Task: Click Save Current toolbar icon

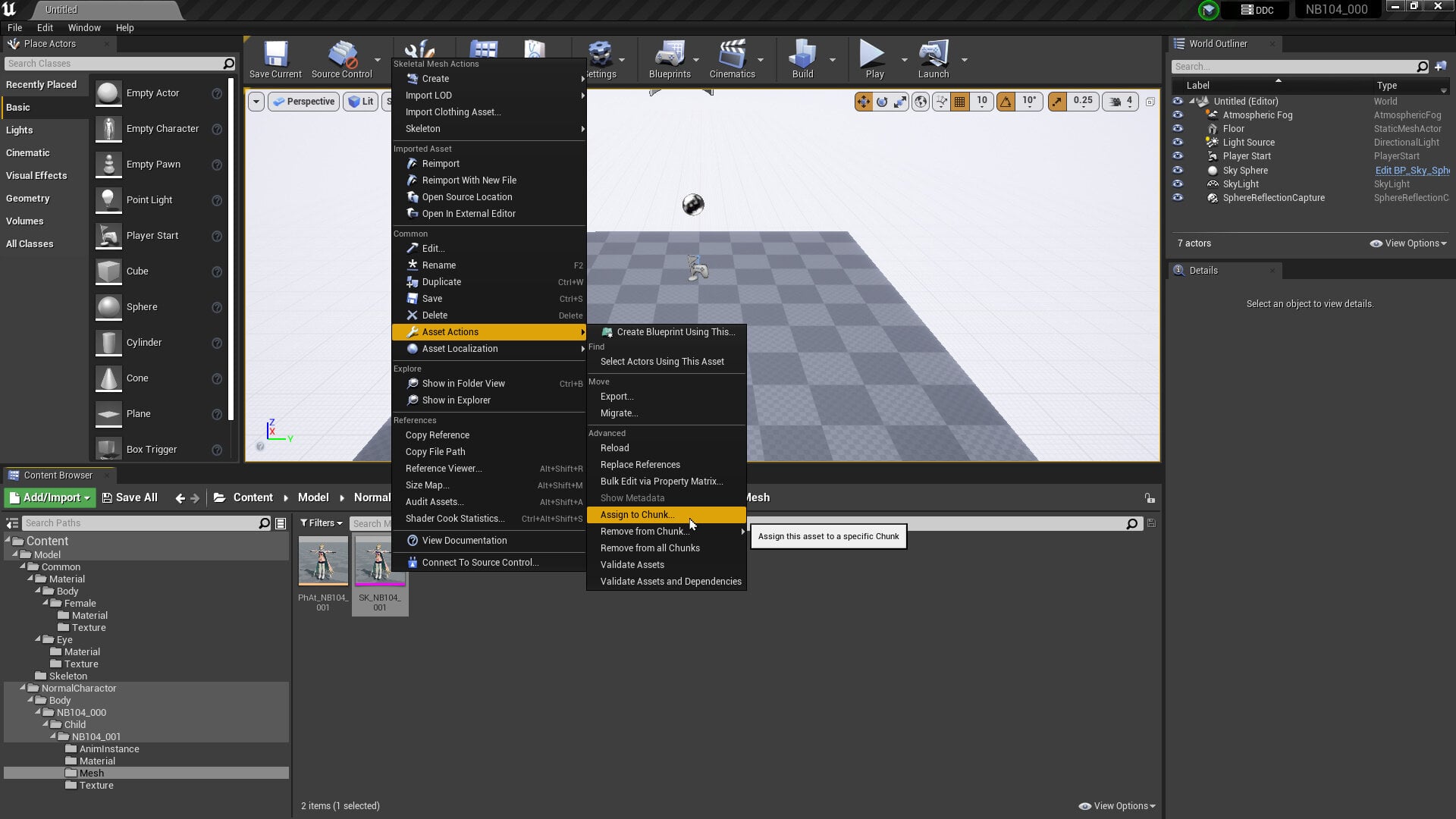Action: (x=275, y=60)
